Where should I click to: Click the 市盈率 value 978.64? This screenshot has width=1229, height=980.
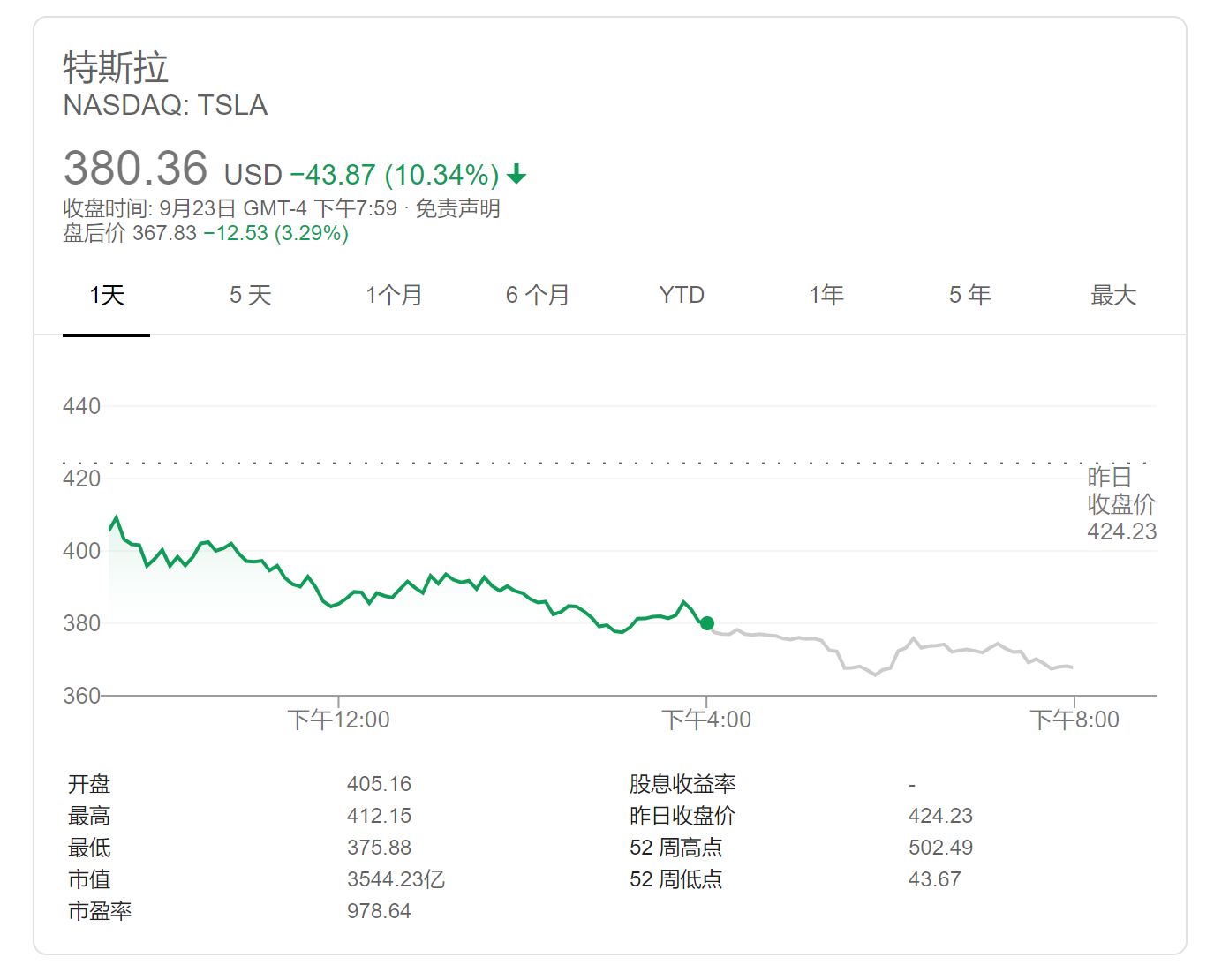(x=379, y=911)
